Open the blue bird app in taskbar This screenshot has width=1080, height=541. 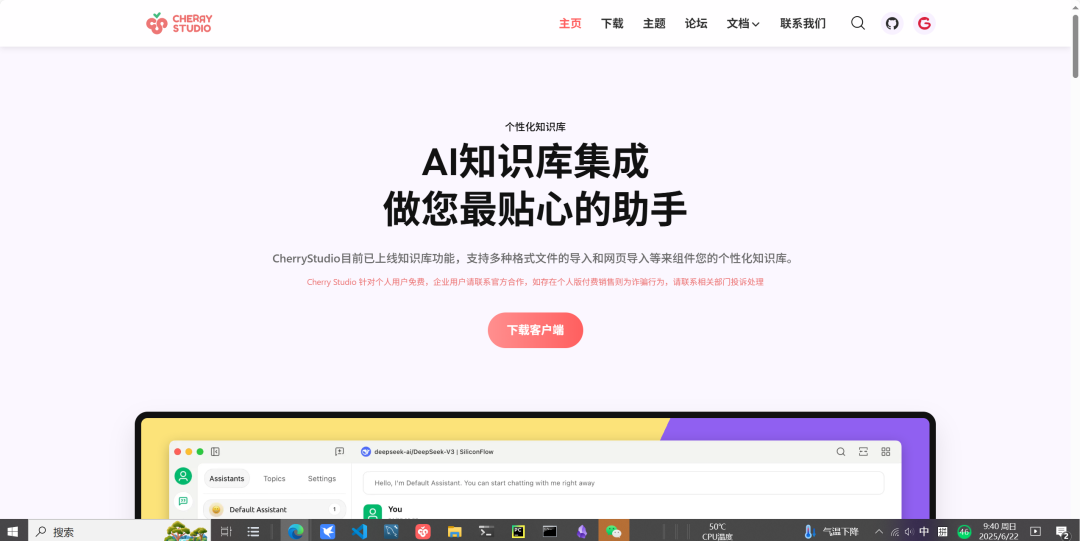click(327, 531)
